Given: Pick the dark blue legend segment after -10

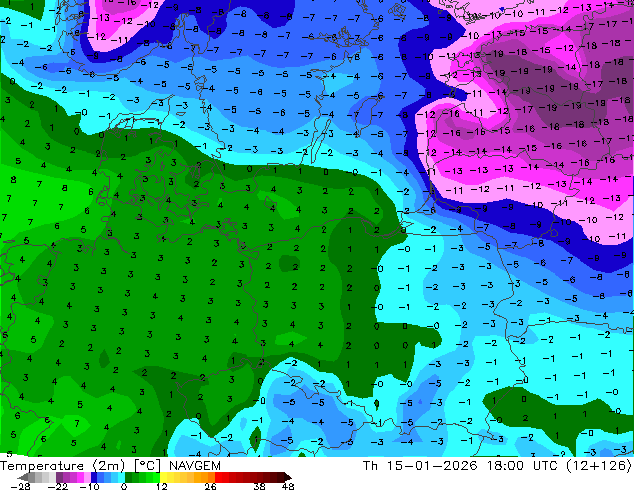Looking at the screenshot, I should [x=94, y=477].
